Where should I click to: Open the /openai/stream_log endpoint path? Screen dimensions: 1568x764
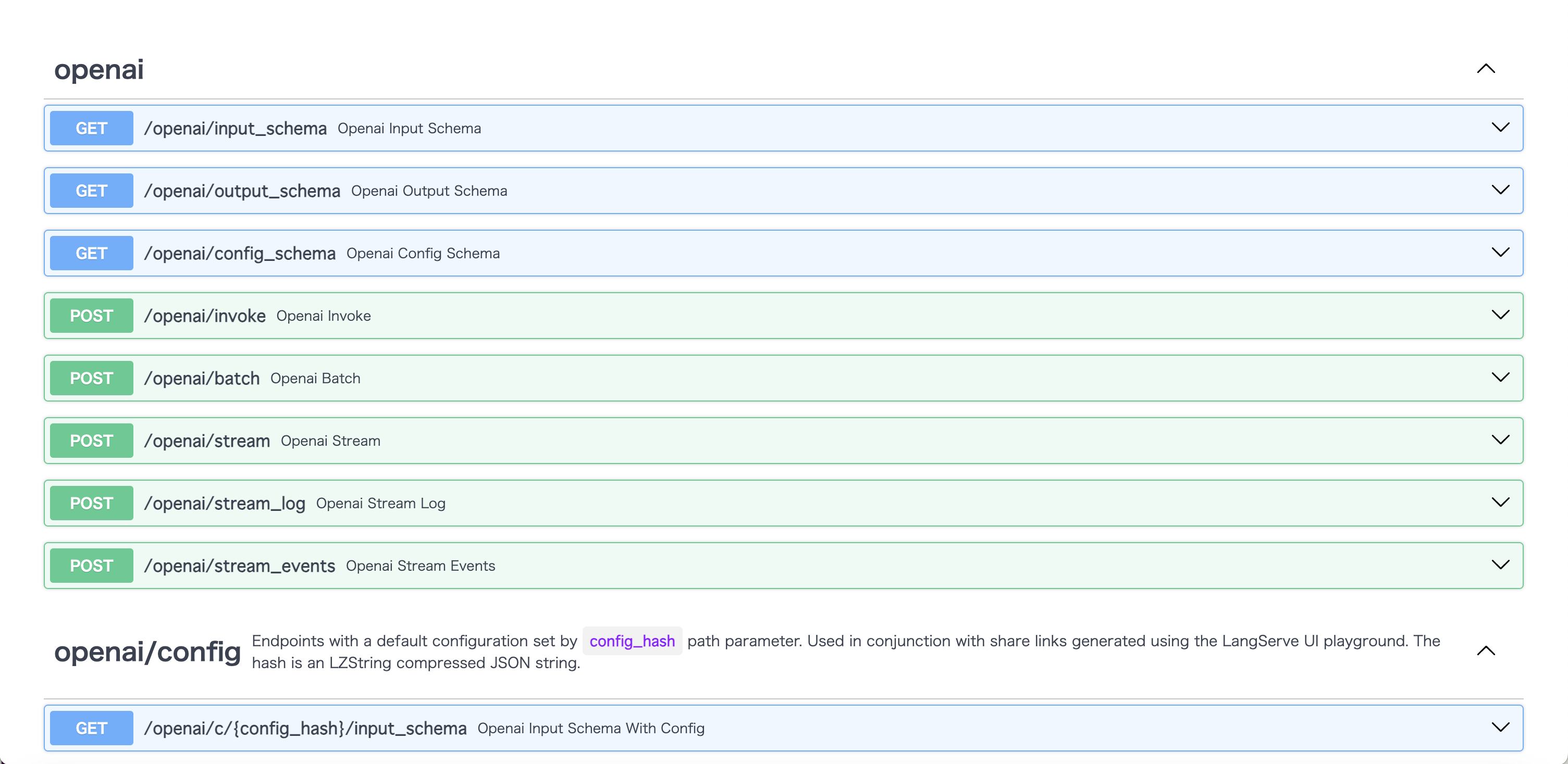[x=225, y=504]
